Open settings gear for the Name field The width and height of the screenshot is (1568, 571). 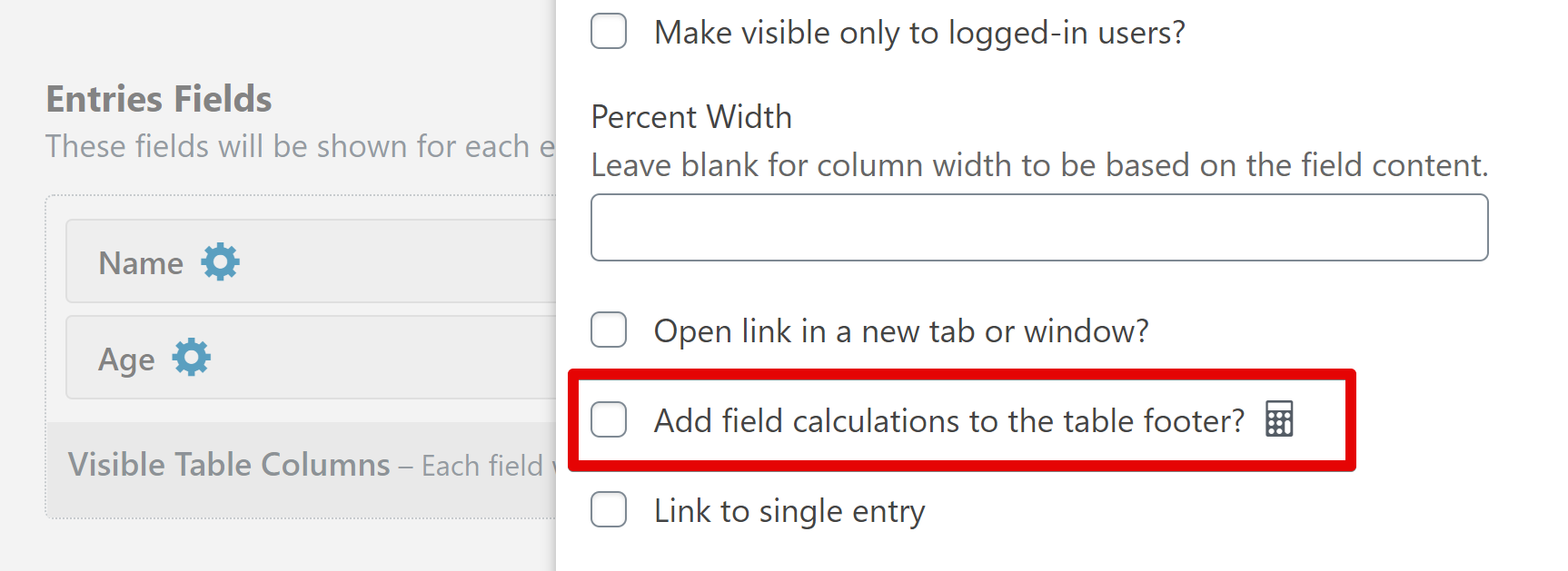coord(220,261)
